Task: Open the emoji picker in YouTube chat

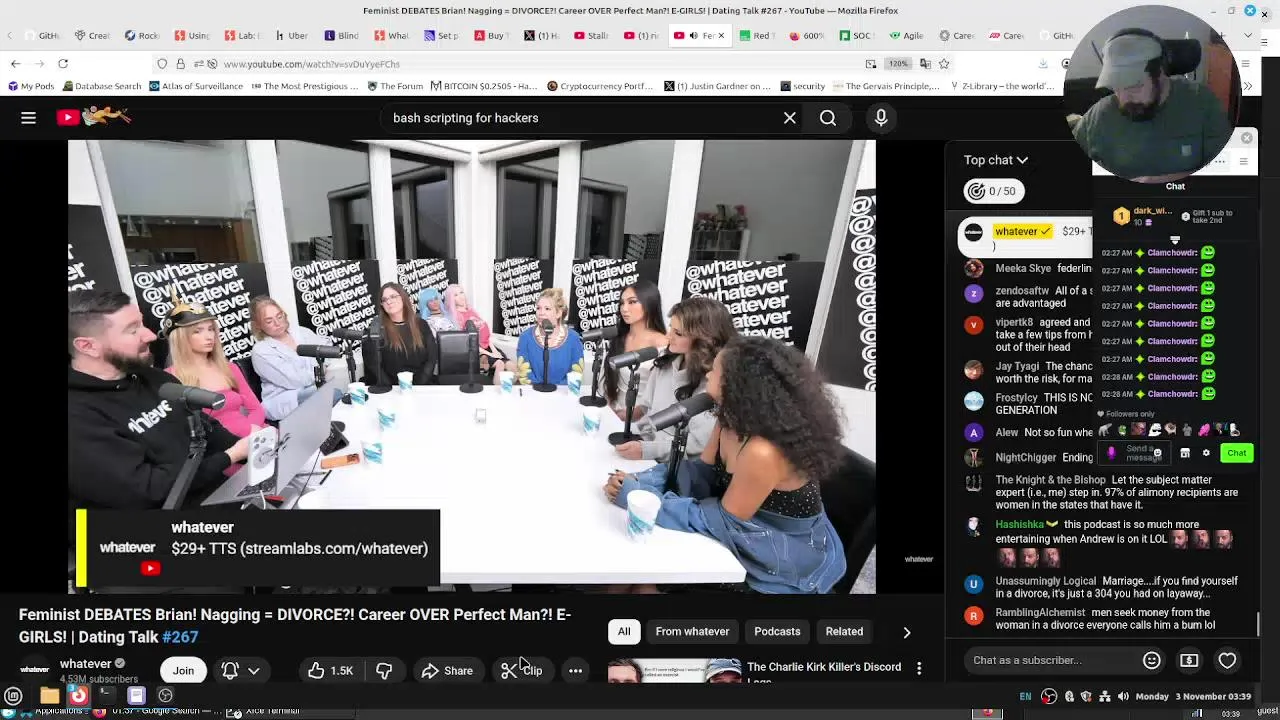Action: (1151, 660)
